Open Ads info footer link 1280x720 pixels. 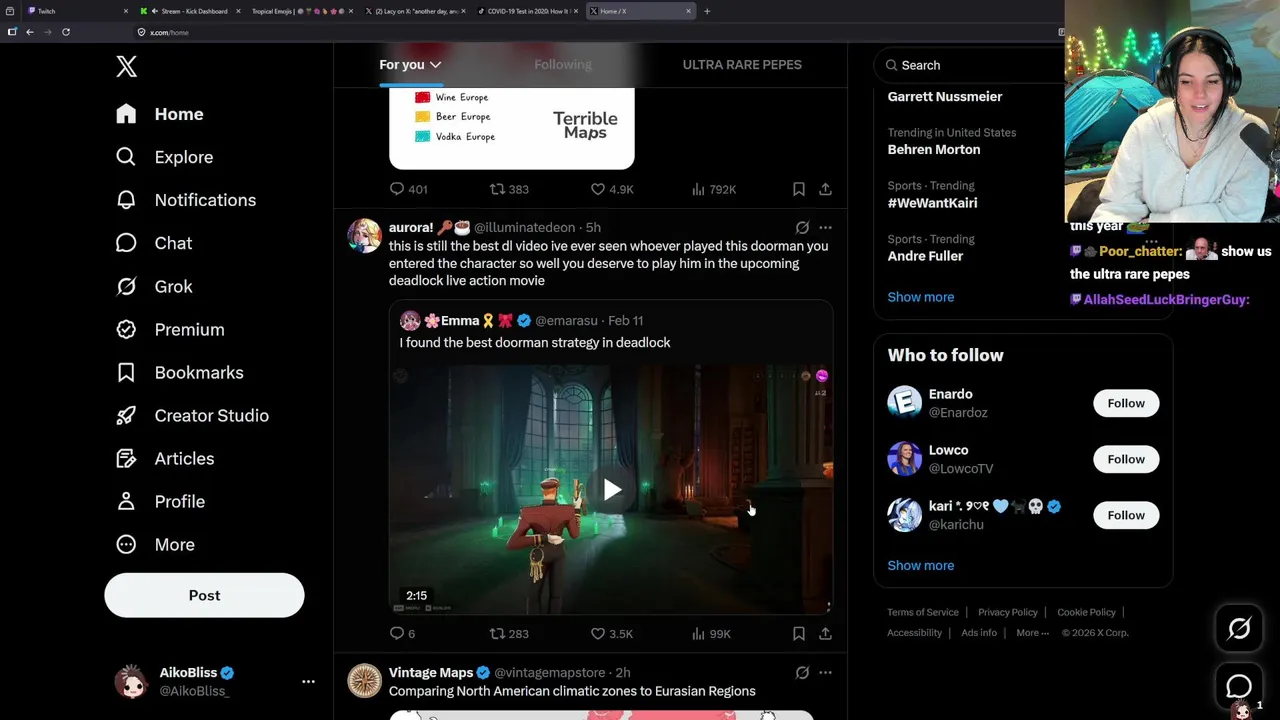pos(979,633)
